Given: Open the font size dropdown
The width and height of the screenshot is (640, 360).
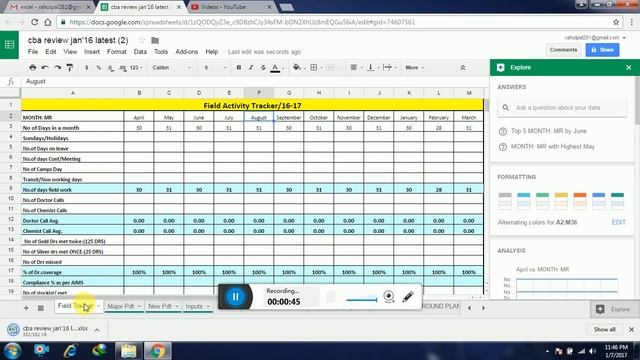Looking at the screenshot, I should (x=215, y=67).
